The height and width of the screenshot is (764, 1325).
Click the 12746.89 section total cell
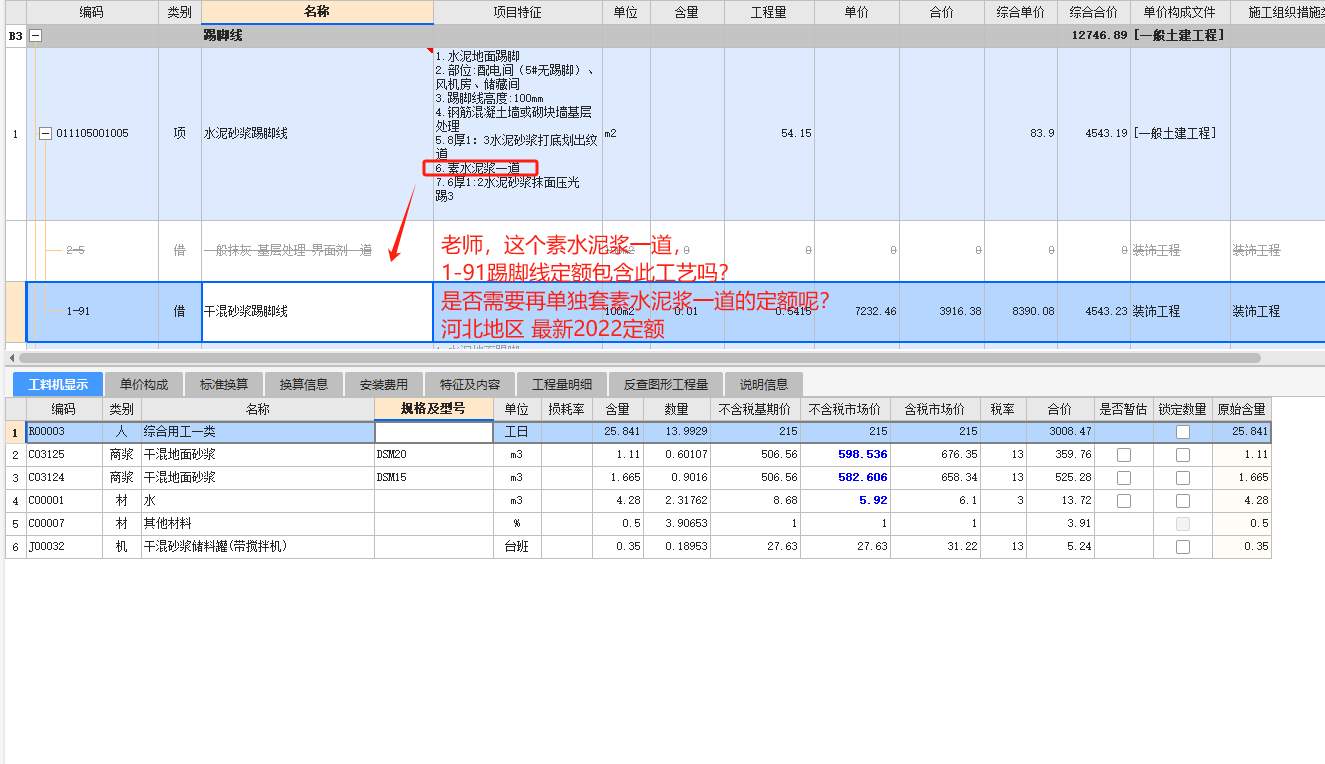1094,35
